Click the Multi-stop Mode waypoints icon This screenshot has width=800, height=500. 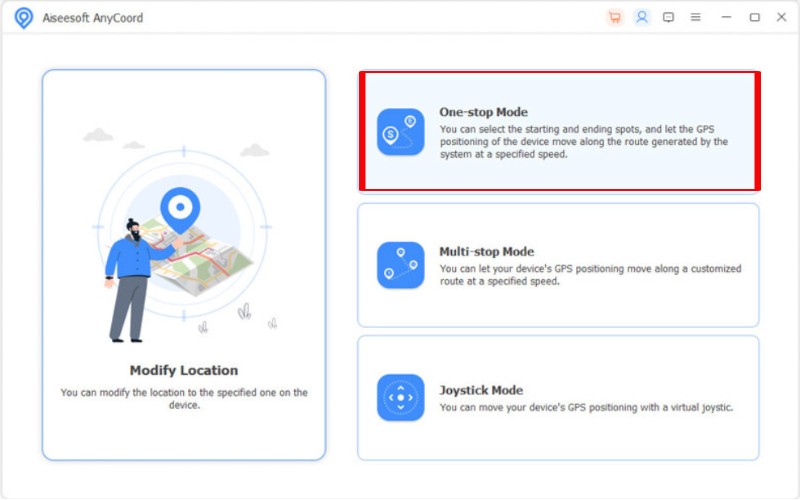pos(400,265)
